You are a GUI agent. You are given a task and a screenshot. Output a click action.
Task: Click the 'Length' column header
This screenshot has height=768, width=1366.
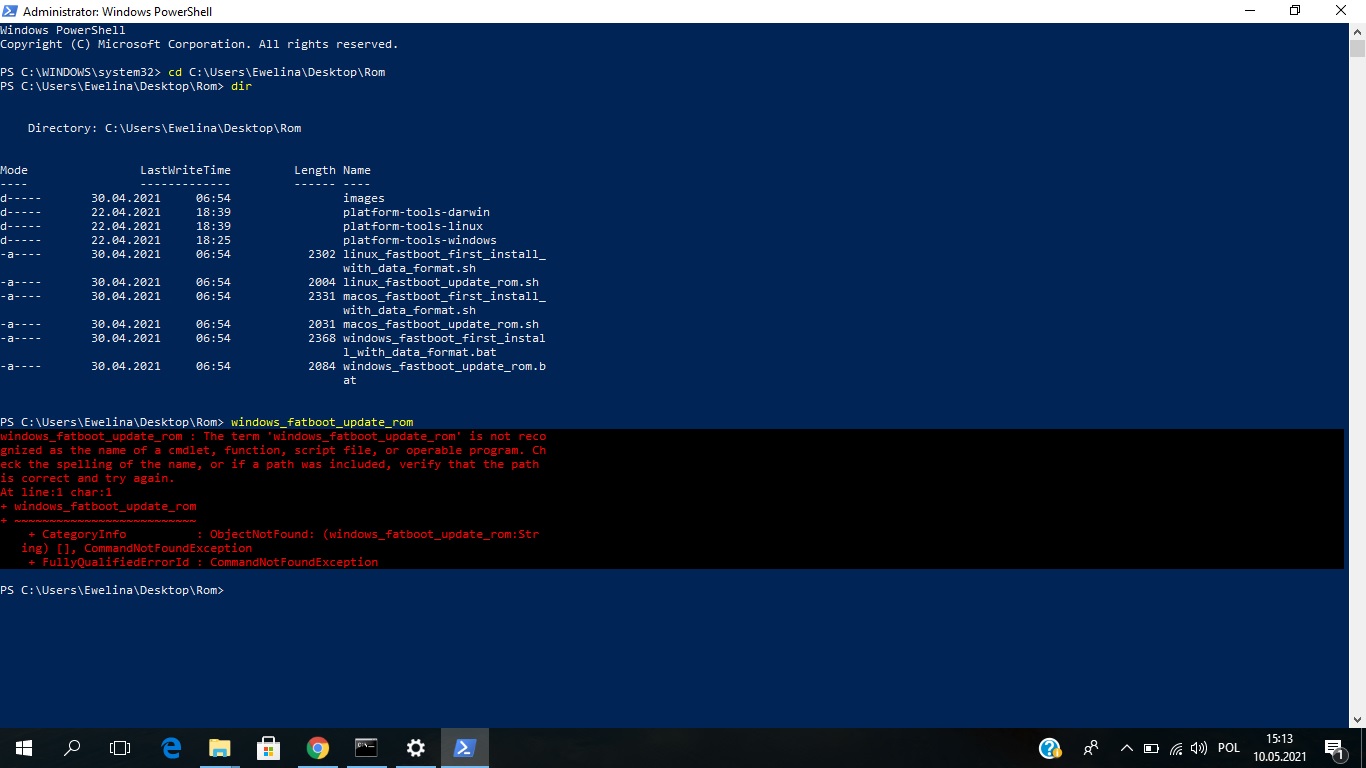pyautogui.click(x=315, y=170)
